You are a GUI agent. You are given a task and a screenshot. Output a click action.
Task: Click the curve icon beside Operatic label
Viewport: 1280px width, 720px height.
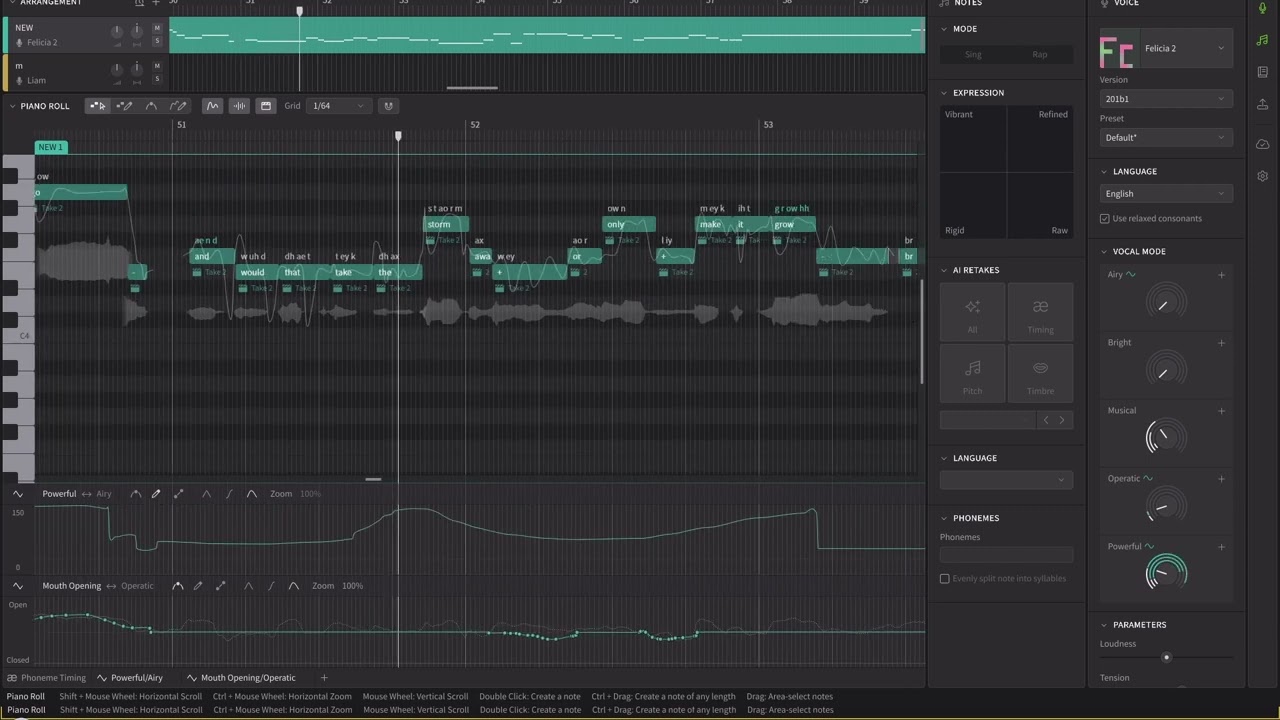click(x=1148, y=479)
